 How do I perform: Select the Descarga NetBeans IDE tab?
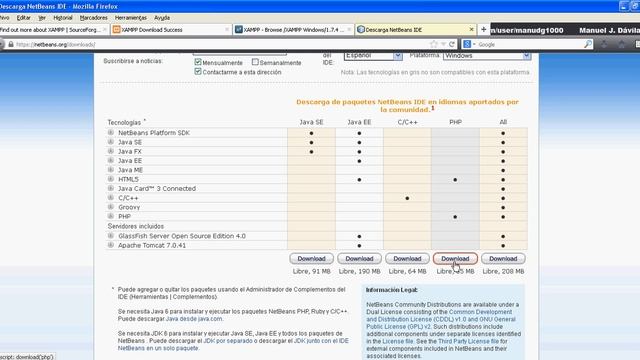pyautogui.click(x=416, y=30)
